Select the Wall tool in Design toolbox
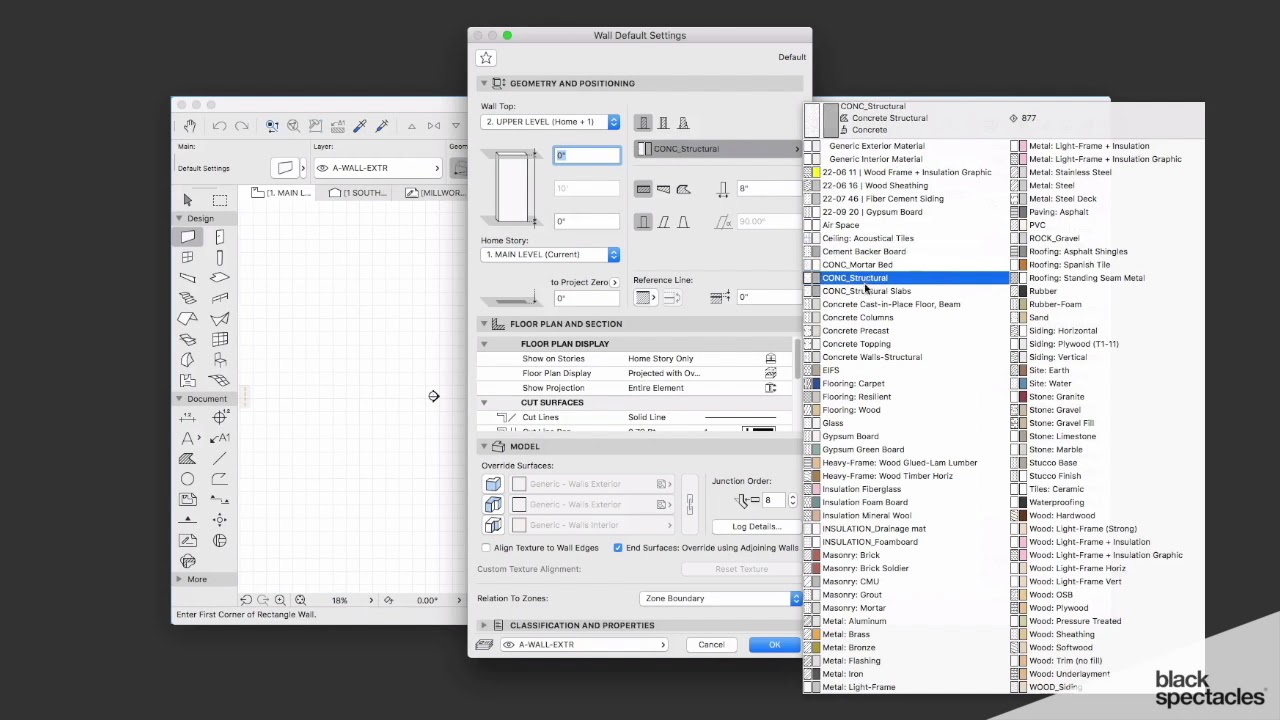Image resolution: width=1280 pixels, height=720 pixels. [188, 237]
